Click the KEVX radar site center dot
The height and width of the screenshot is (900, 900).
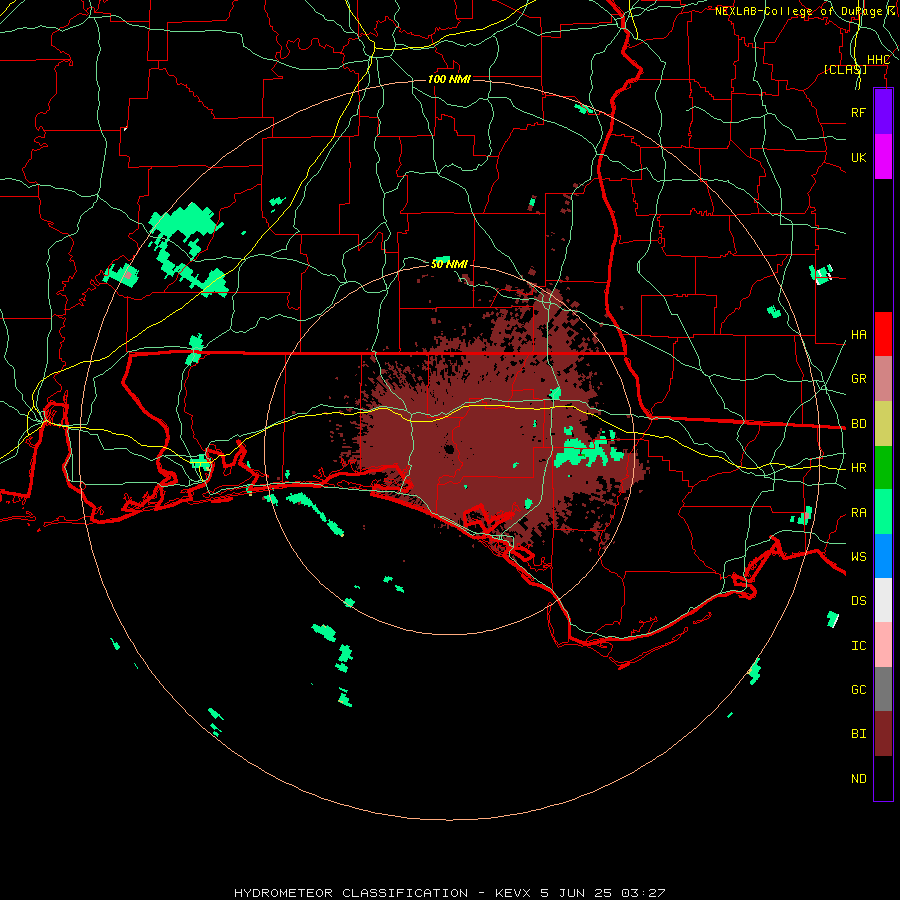(x=449, y=449)
